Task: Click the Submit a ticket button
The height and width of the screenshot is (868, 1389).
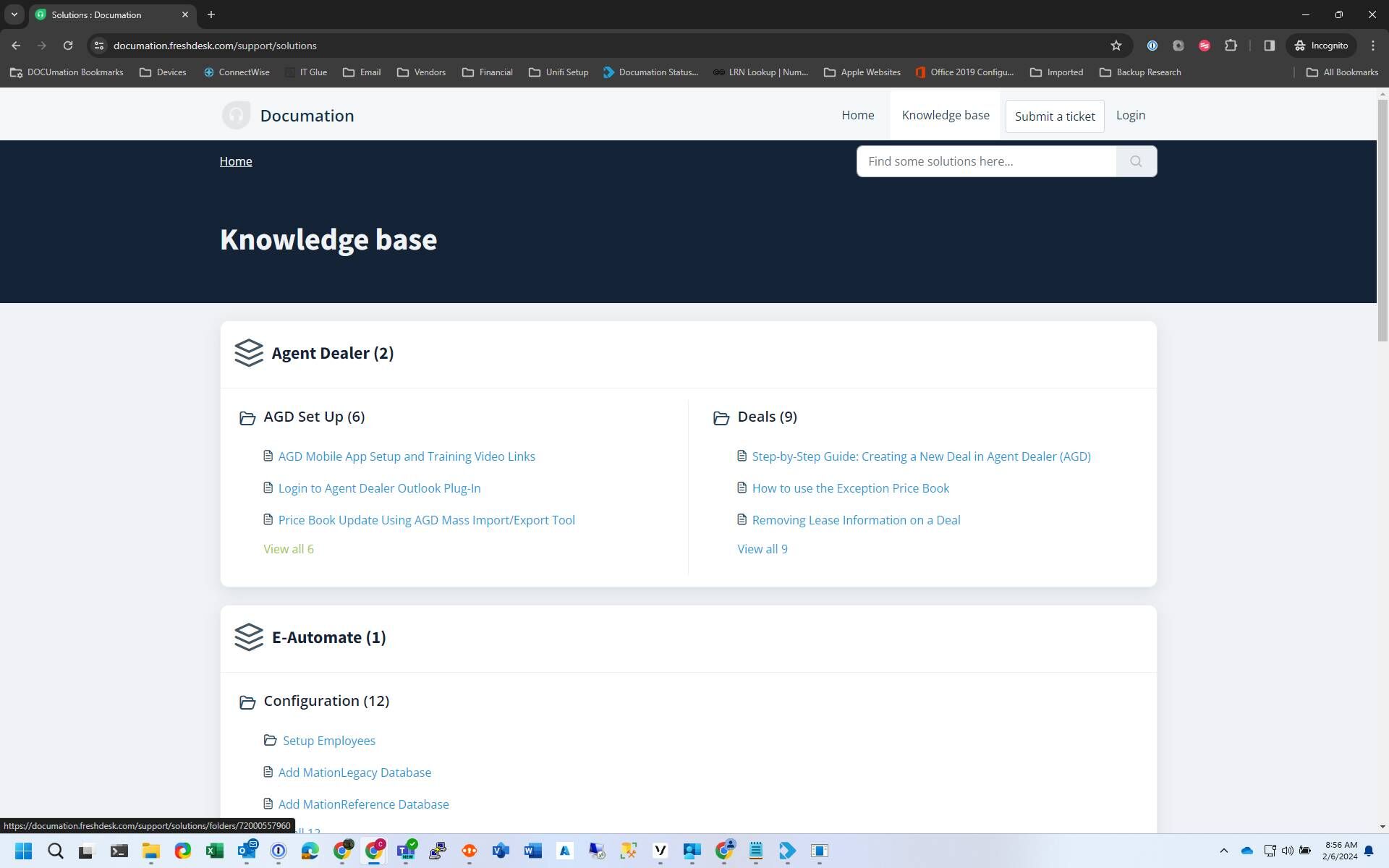Action: 1054,116
